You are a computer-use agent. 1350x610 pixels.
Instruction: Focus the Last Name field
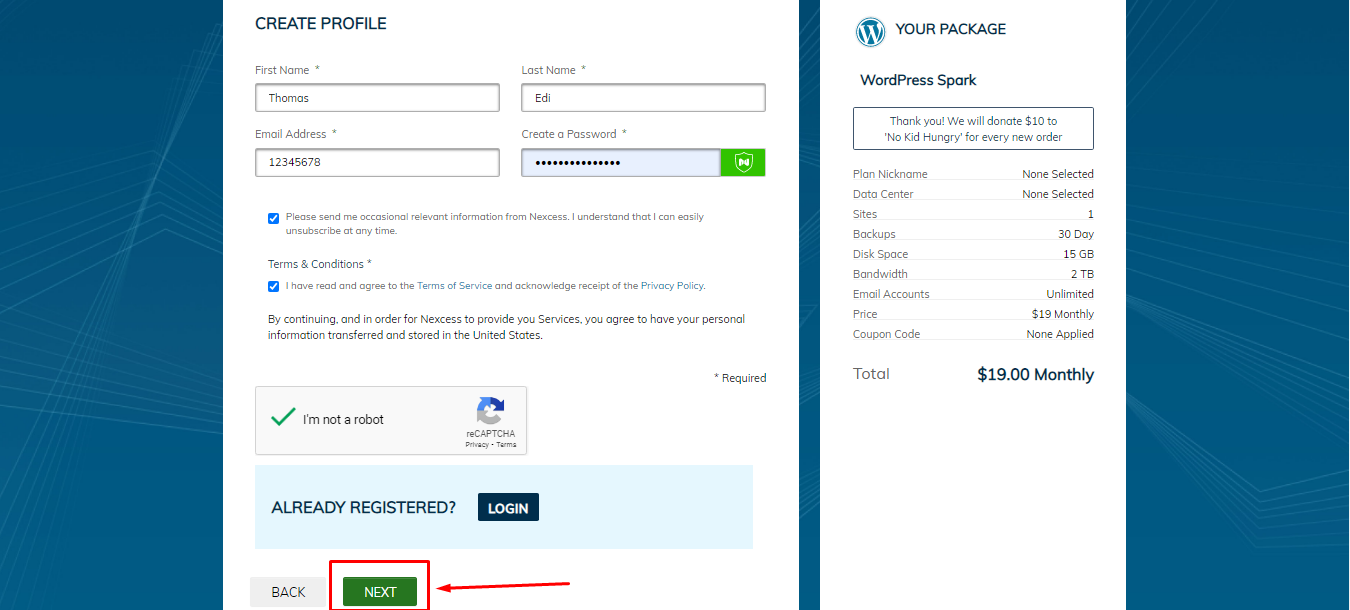point(643,98)
